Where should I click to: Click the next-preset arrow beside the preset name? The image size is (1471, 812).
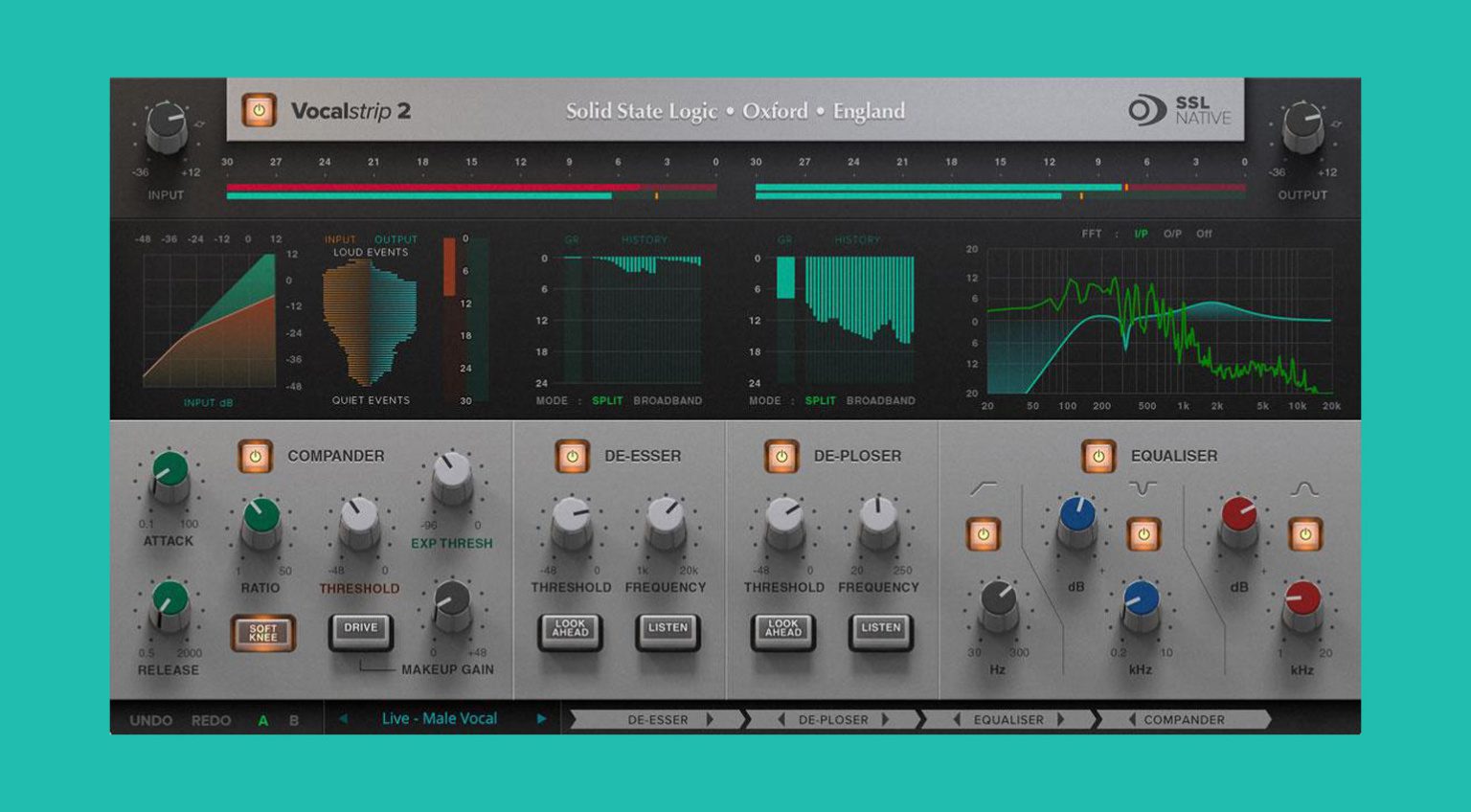pyautogui.click(x=542, y=718)
